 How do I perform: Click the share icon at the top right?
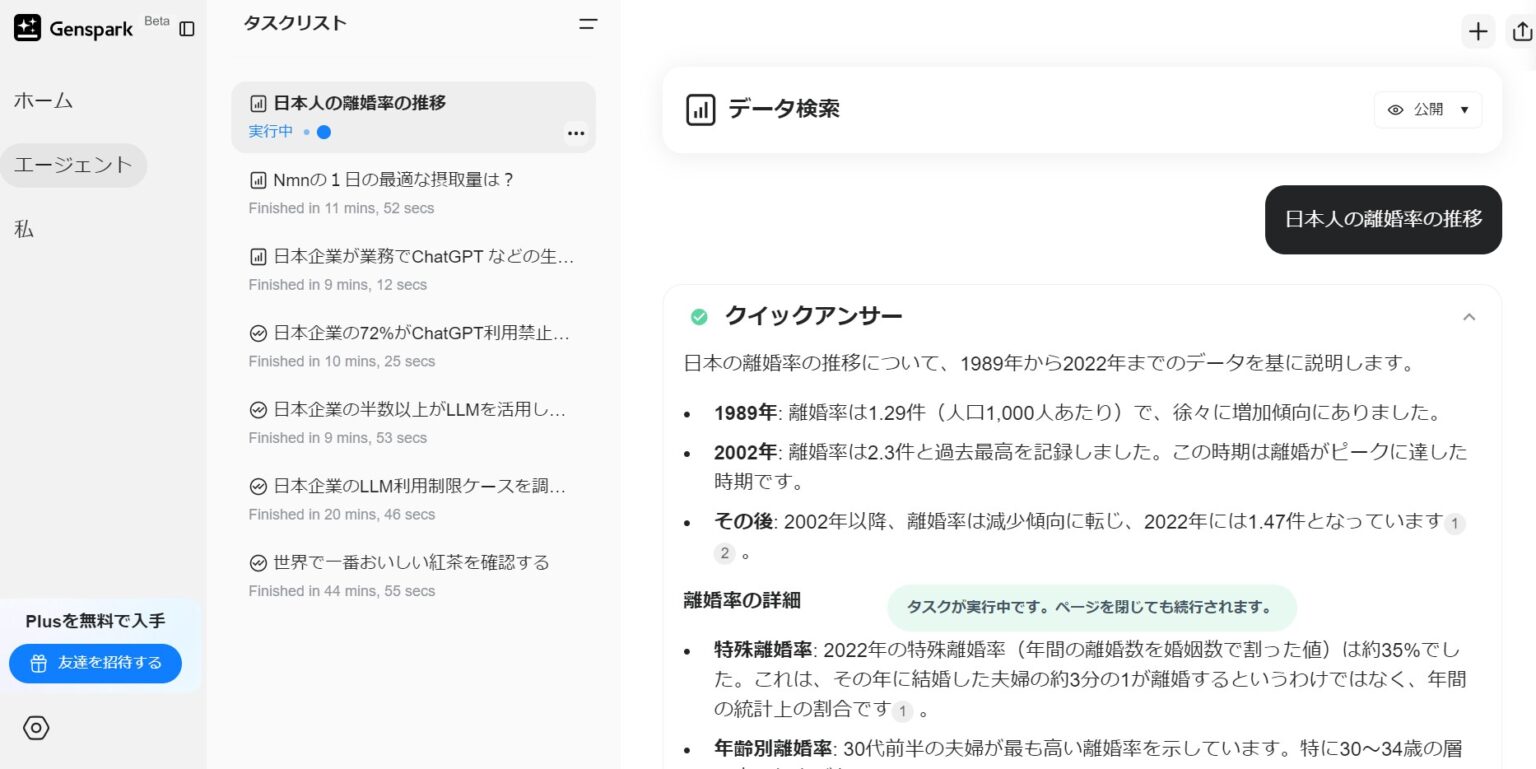point(1522,31)
